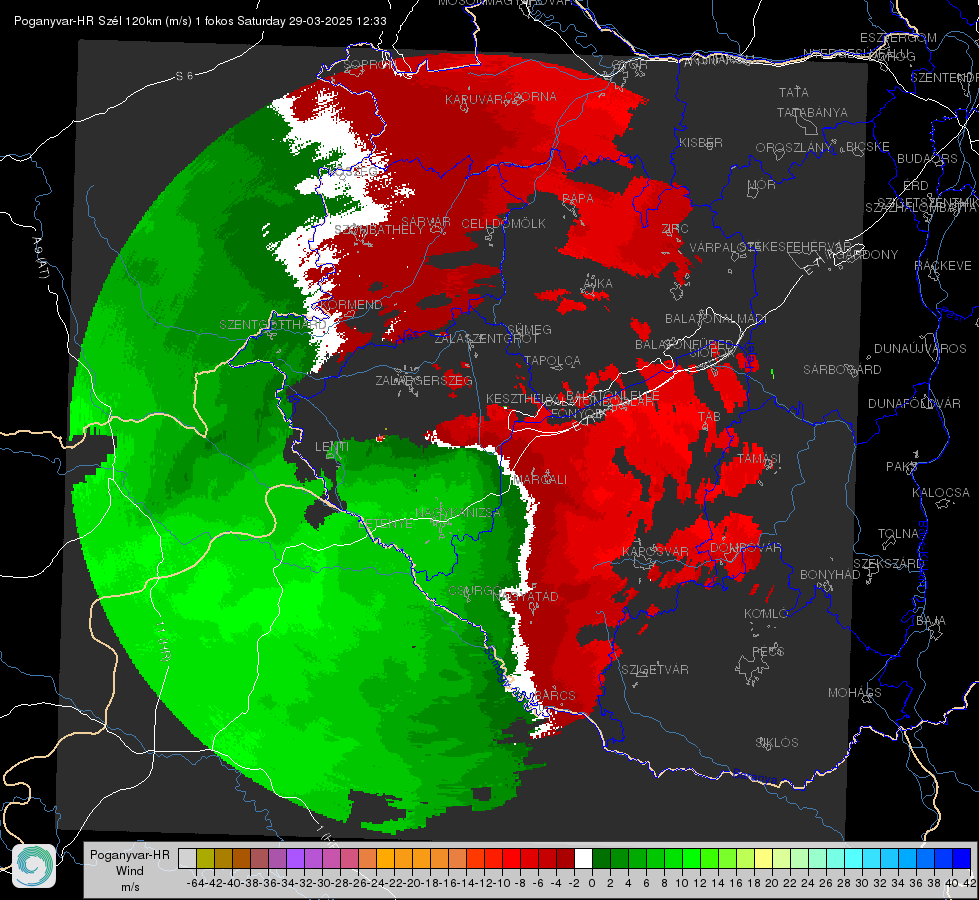Click the swirl logo icon beside the legend
This screenshot has width=979, height=900.
34,866
